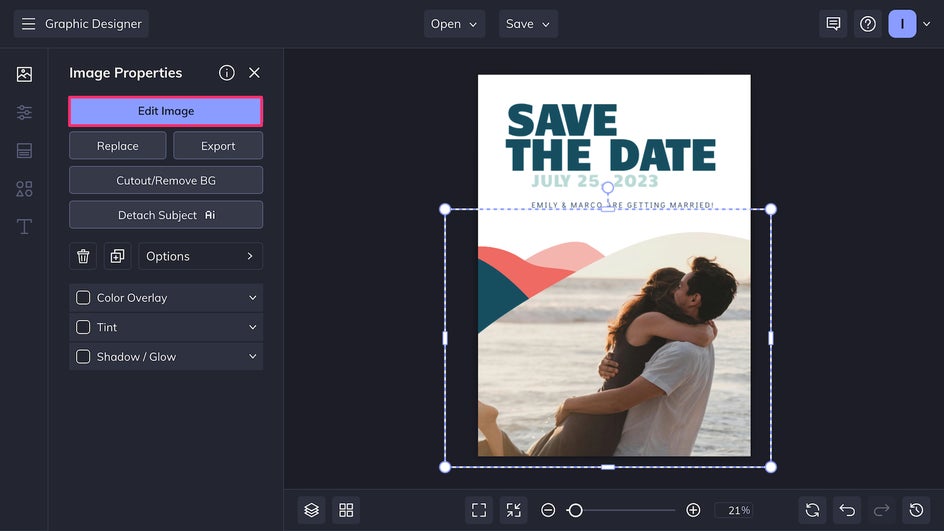Click the zoom slider handle
944x531 pixels.
click(x=575, y=510)
